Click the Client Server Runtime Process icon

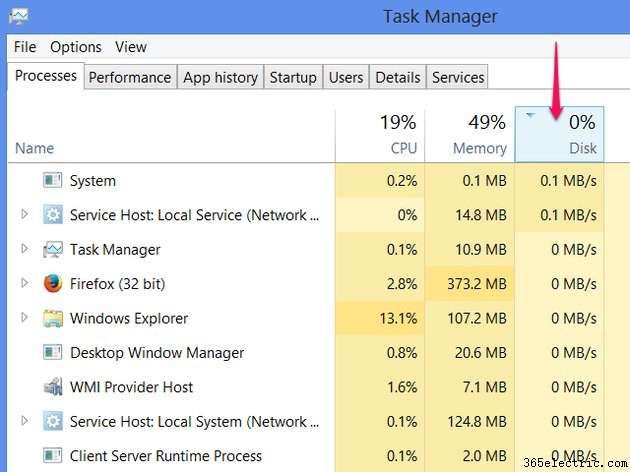tap(53, 456)
